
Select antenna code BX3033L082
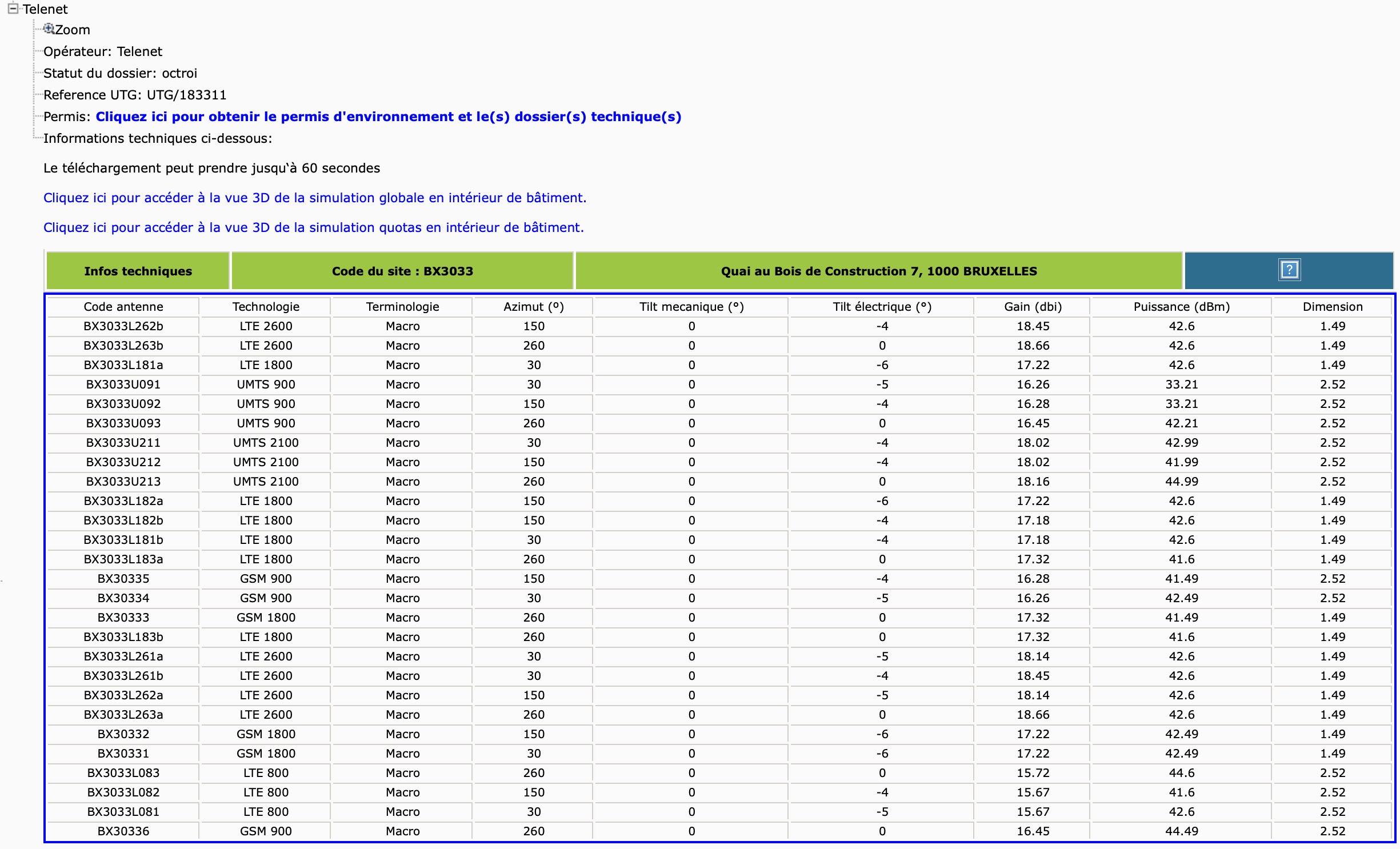point(123,792)
